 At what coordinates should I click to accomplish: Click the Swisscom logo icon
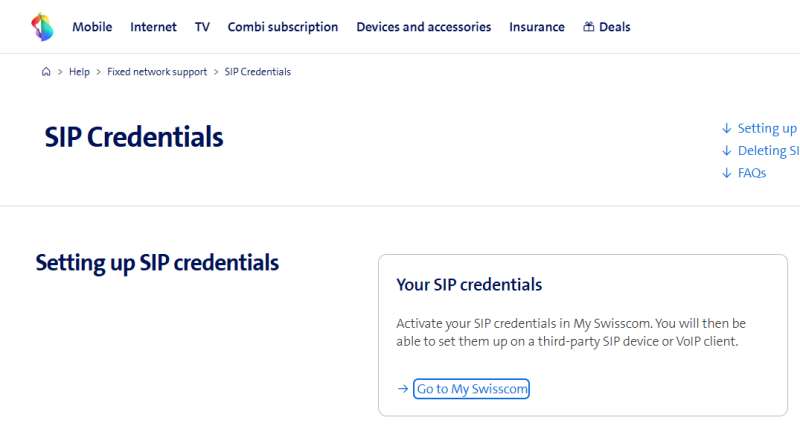42,27
